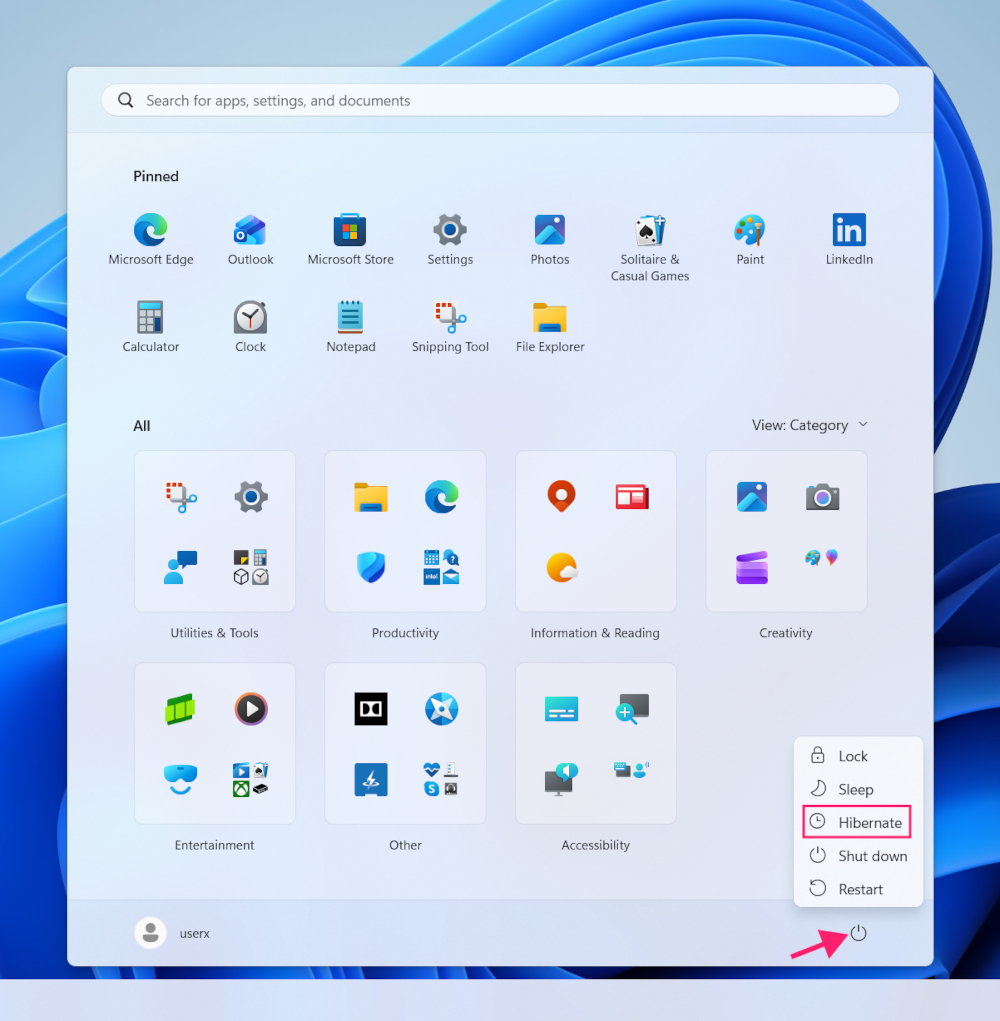Open File Explorer in Productivity folder
This screenshot has height=1021, width=1000.
(x=370, y=497)
